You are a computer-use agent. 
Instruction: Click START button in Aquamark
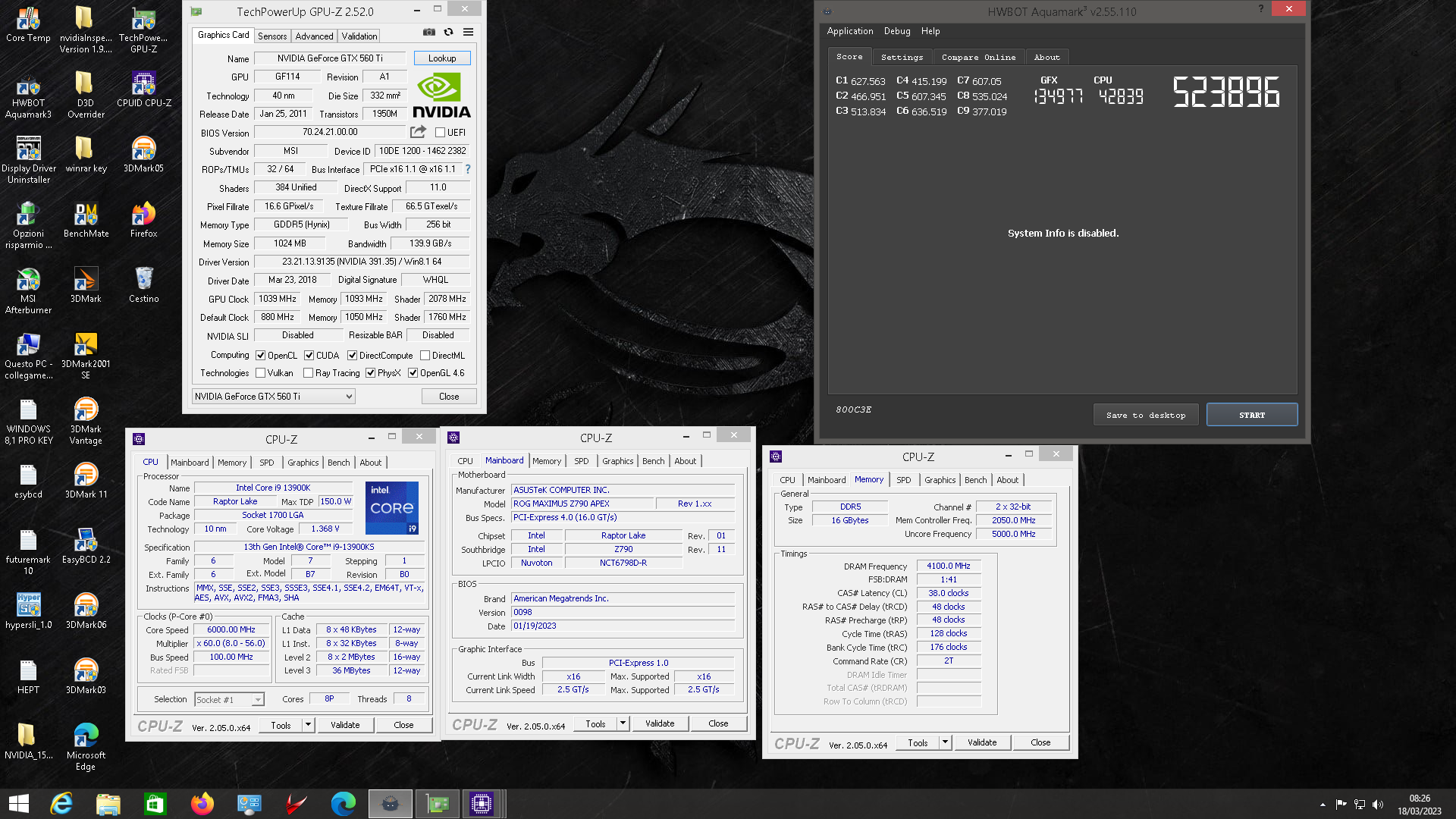point(1252,415)
